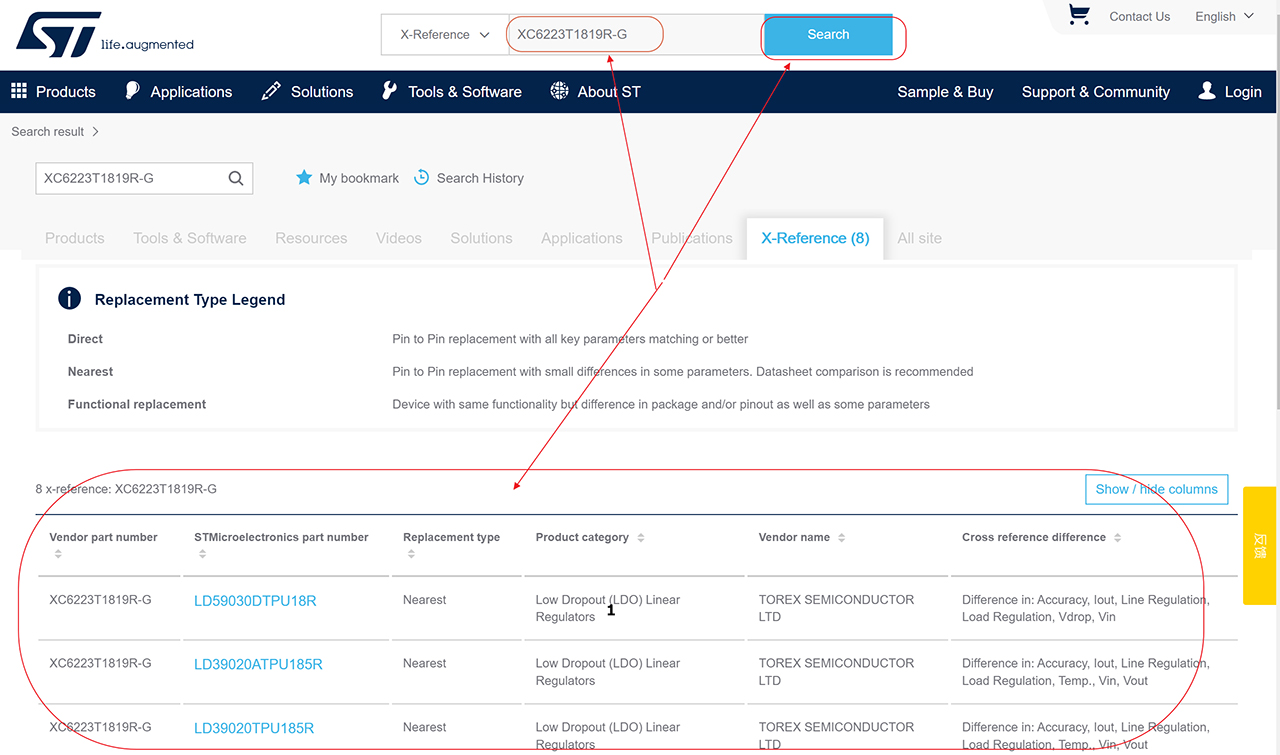Sort by Vendor name column
This screenshot has height=755, width=1280.
[x=842, y=538]
